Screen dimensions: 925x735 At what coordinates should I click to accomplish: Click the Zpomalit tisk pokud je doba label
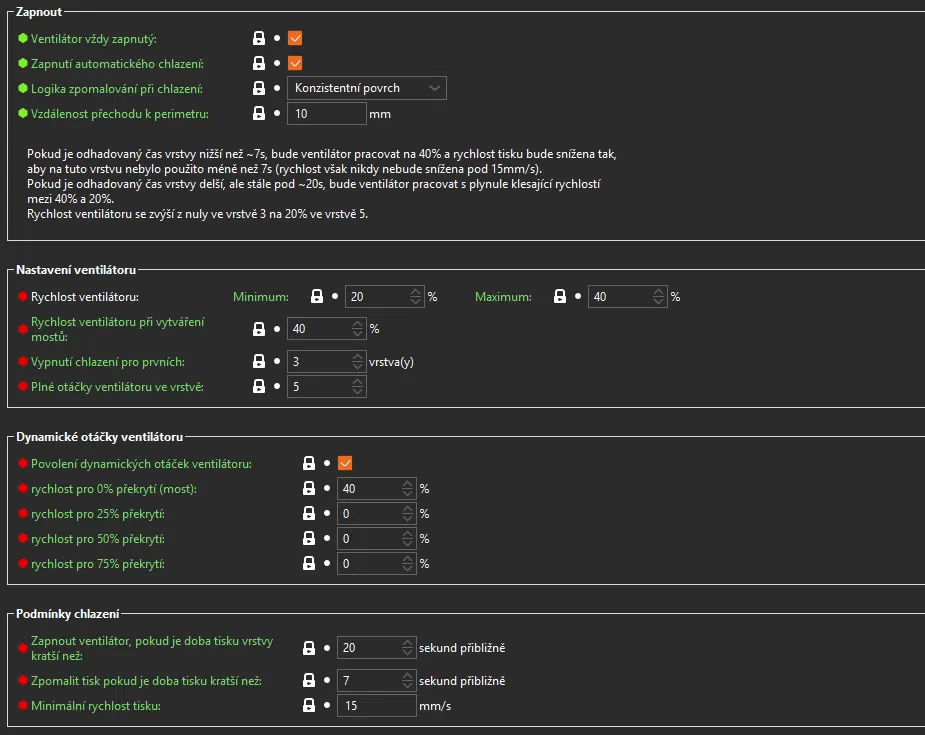tap(146, 681)
